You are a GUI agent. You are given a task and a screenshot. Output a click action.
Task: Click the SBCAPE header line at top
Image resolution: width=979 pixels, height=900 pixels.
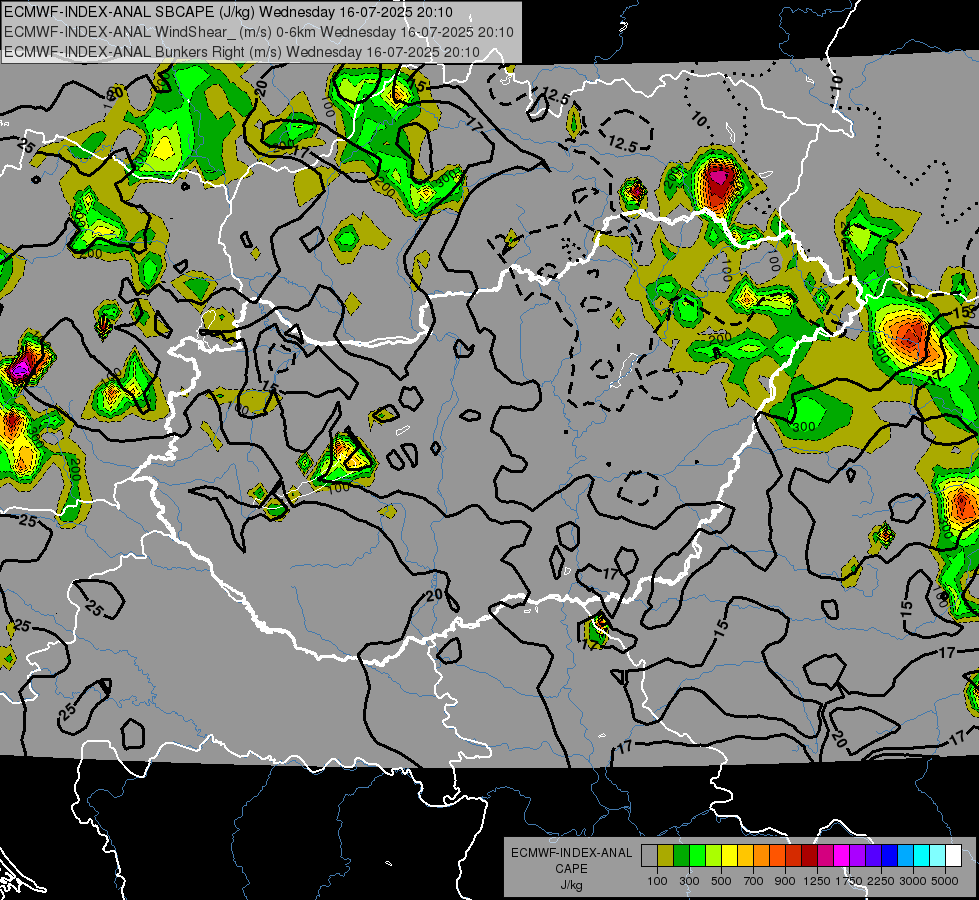pyautogui.click(x=229, y=12)
